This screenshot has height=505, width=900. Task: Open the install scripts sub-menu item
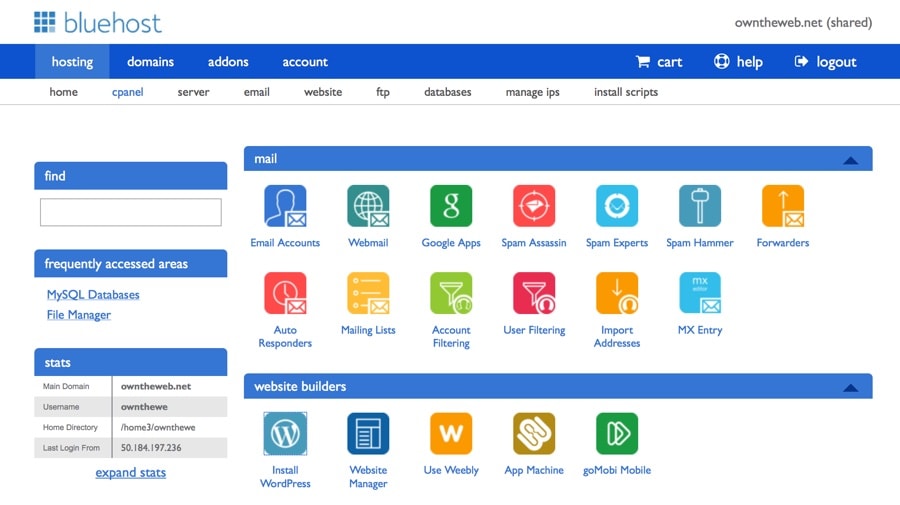click(x=626, y=92)
